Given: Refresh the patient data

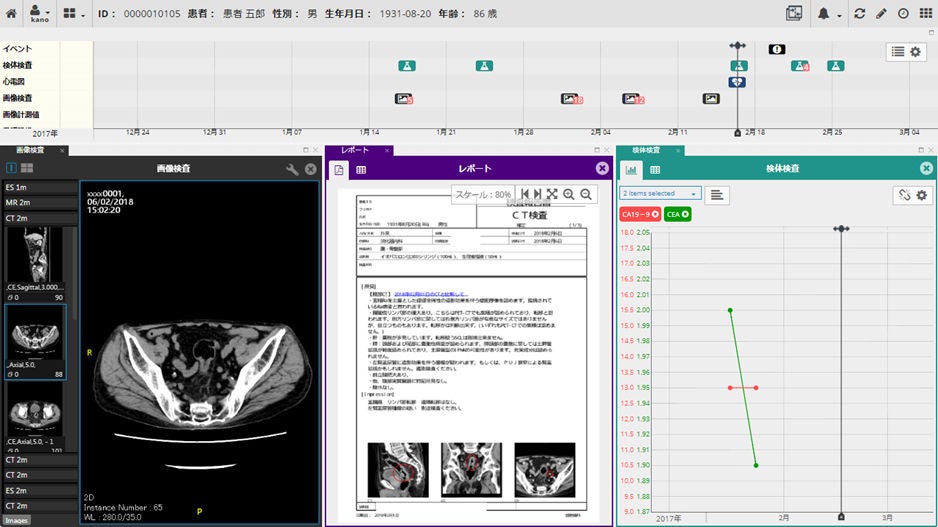Looking at the screenshot, I should [x=860, y=13].
